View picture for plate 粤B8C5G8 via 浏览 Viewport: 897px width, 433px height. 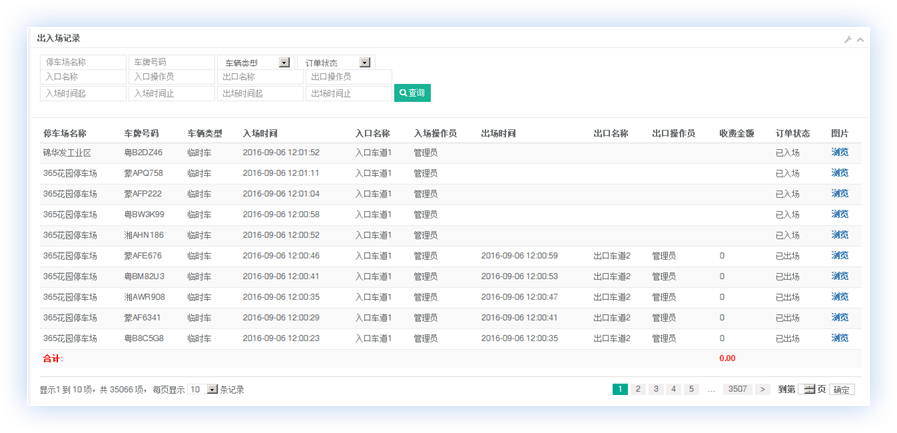tap(839, 338)
